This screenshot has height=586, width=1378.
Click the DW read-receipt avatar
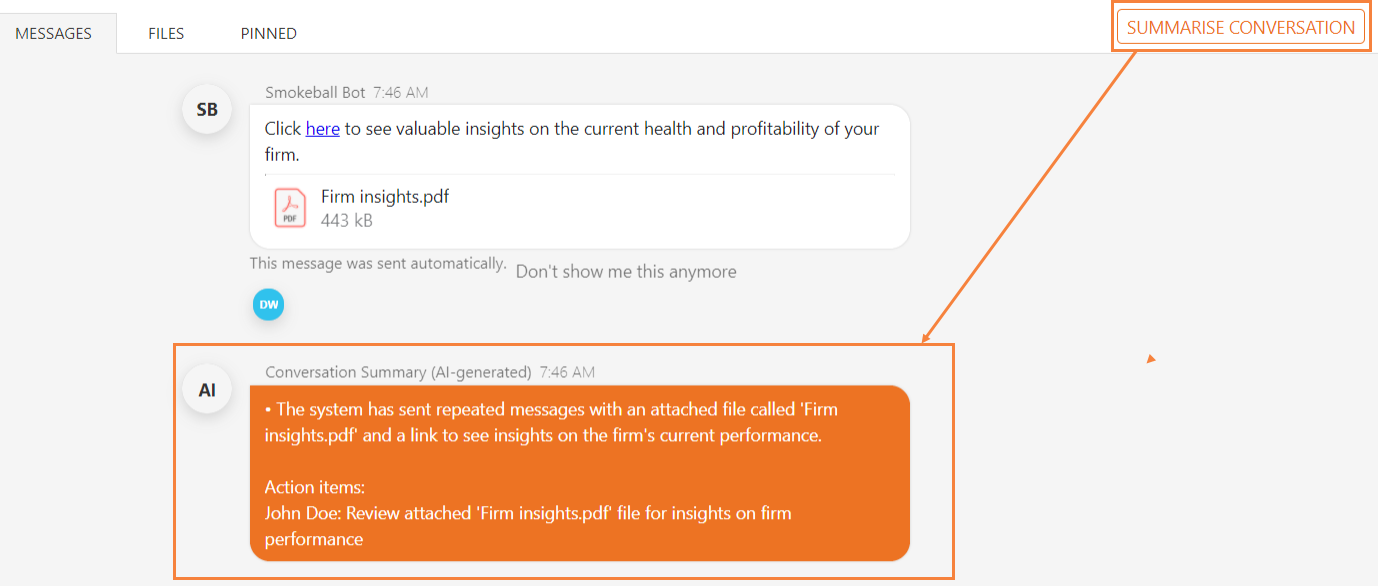(268, 305)
